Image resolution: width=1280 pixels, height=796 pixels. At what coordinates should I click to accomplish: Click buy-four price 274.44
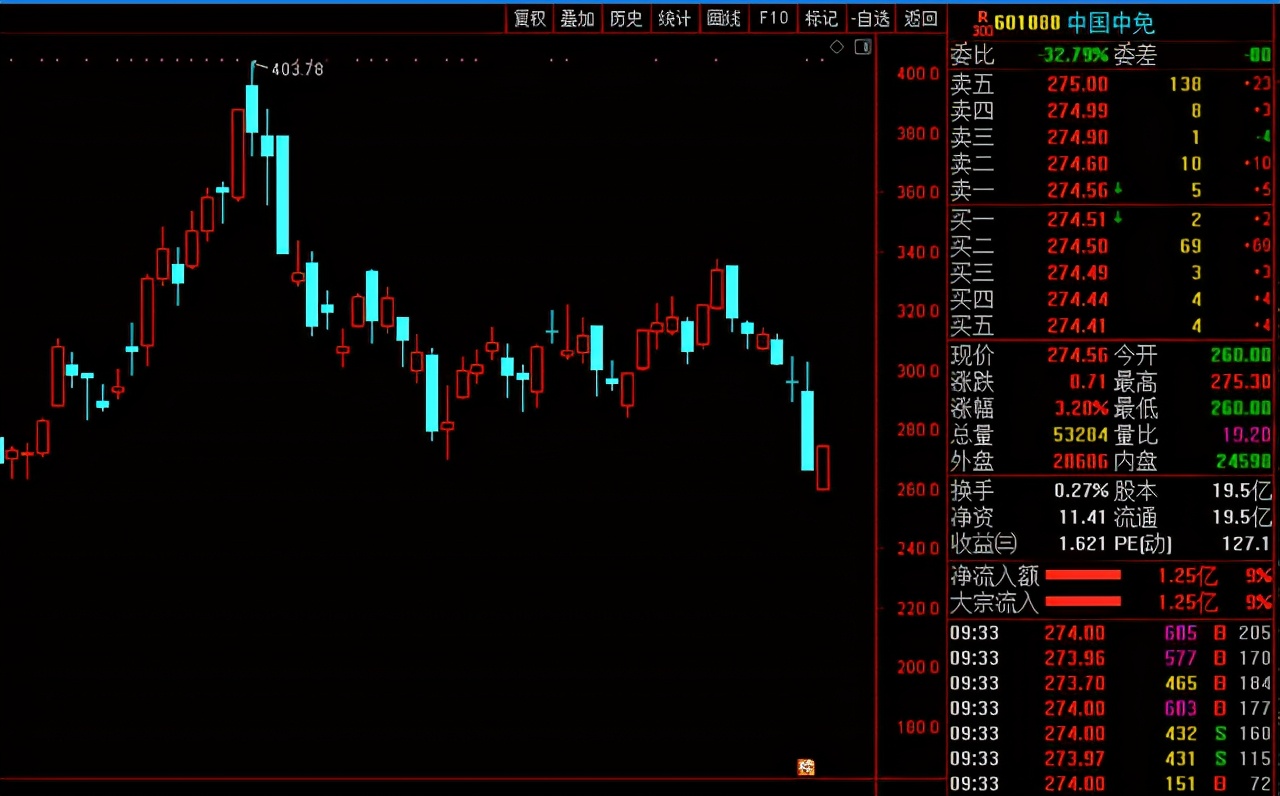pyautogui.click(x=1077, y=299)
